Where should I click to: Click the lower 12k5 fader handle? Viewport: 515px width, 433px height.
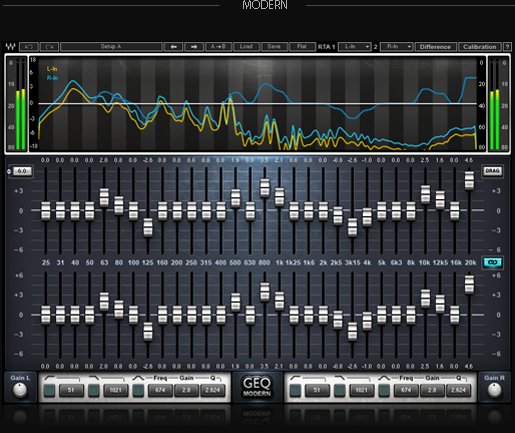point(440,304)
